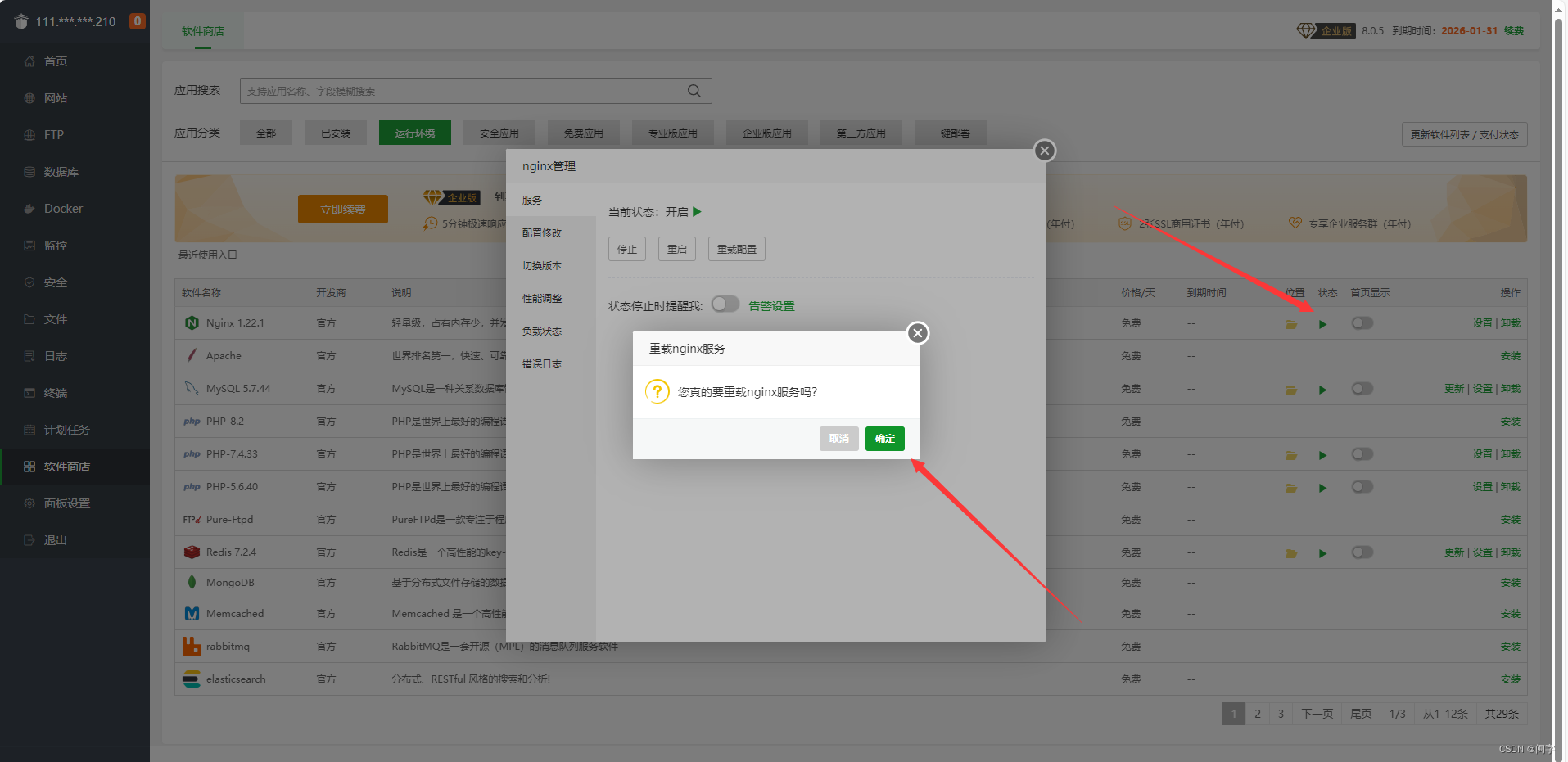Click the search magnifier icon in 应用搜索

(694, 91)
